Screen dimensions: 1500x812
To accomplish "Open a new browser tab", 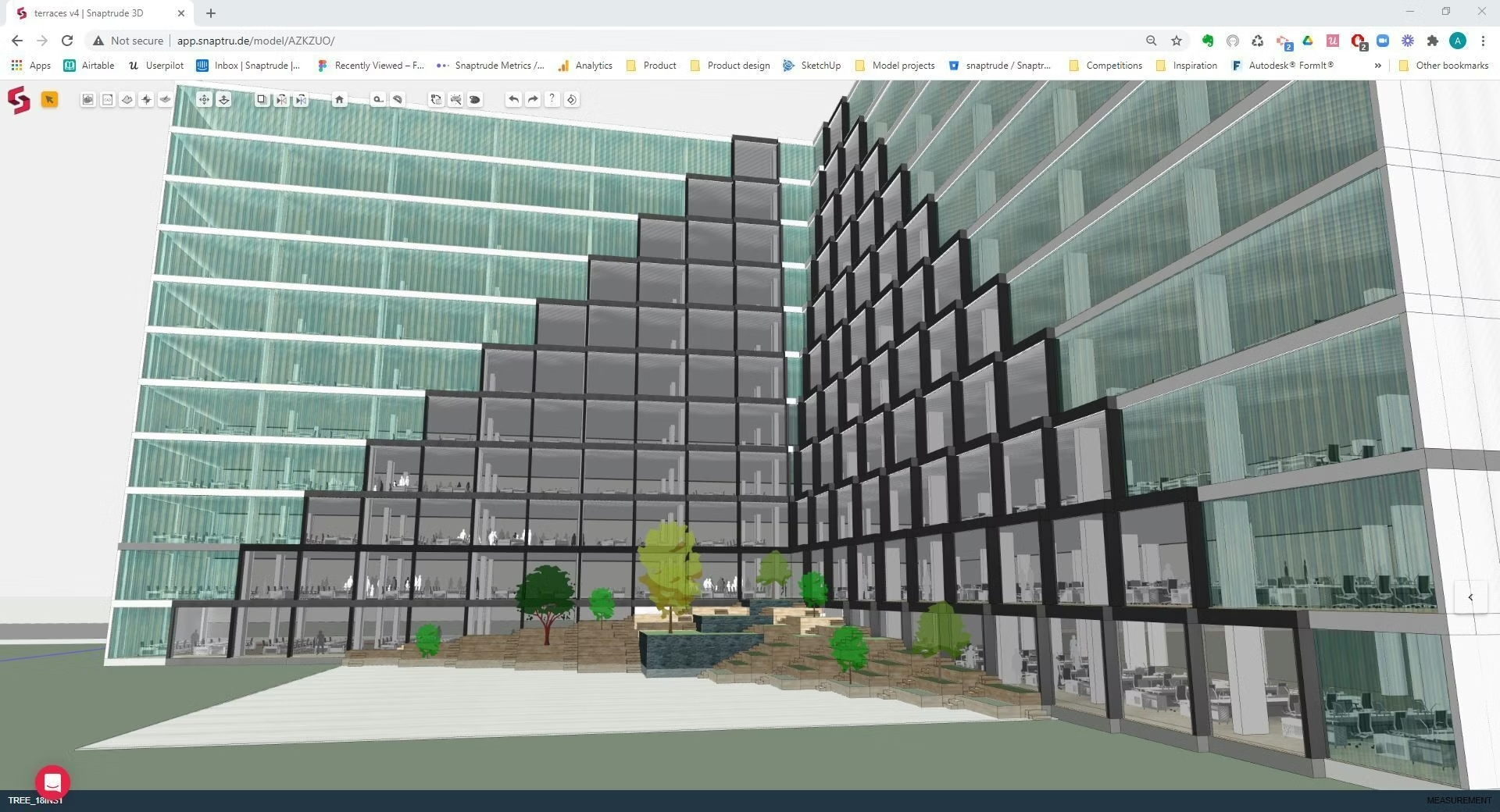I will [x=211, y=13].
